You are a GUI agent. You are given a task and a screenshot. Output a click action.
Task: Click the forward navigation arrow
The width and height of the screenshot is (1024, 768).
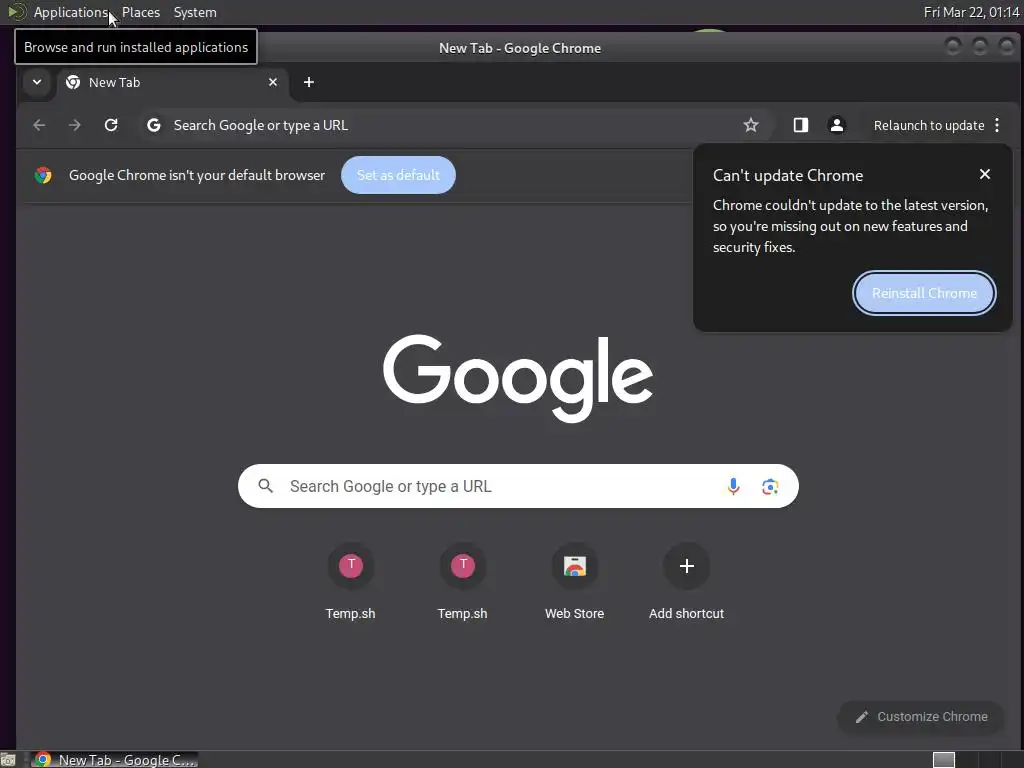[74, 125]
